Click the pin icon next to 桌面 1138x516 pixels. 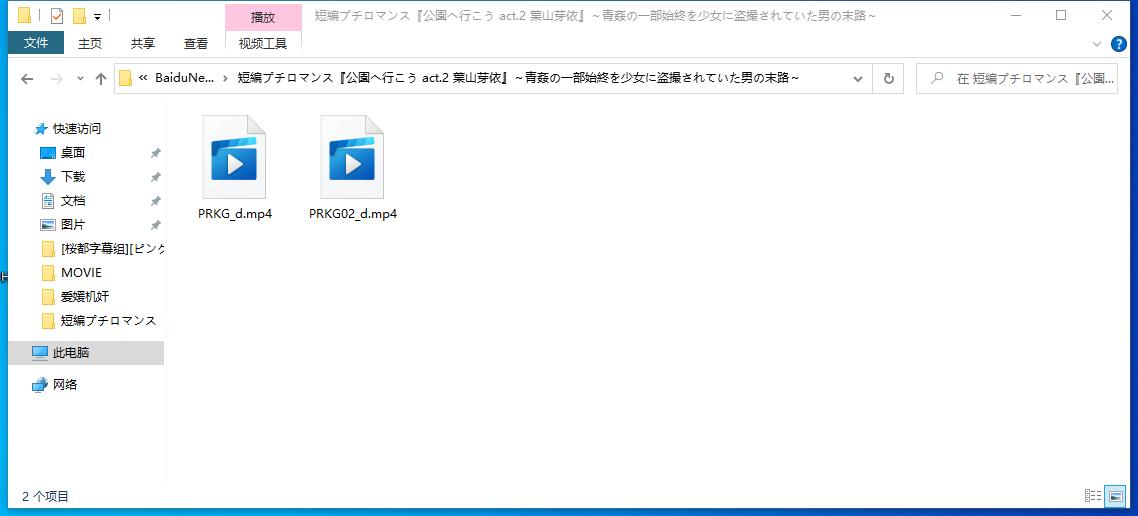(x=155, y=153)
